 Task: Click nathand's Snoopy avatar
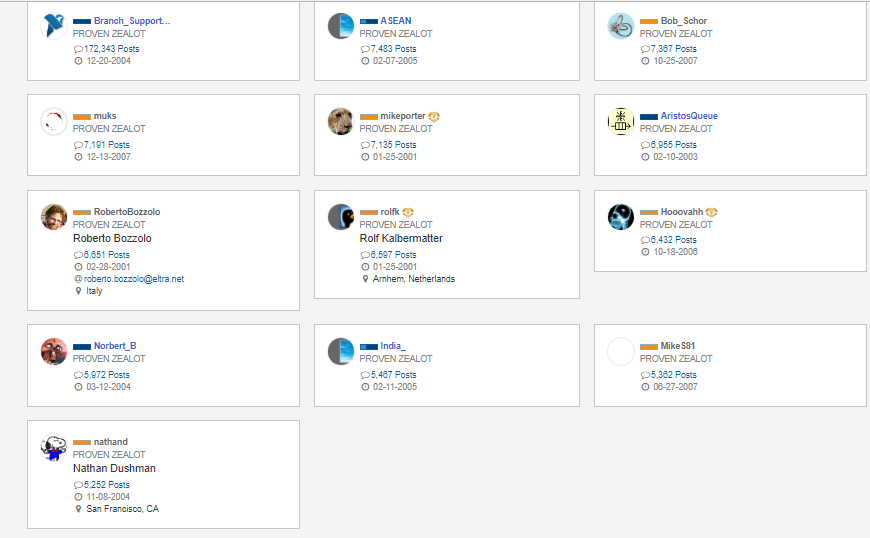pyautogui.click(x=54, y=447)
